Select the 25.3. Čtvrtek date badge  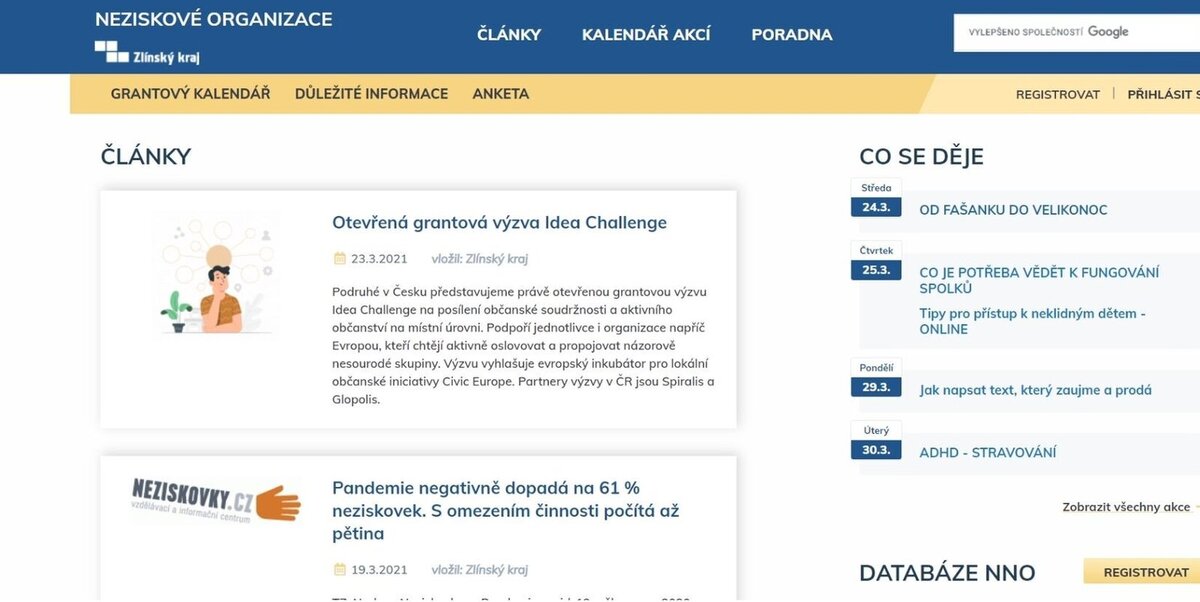(876, 261)
